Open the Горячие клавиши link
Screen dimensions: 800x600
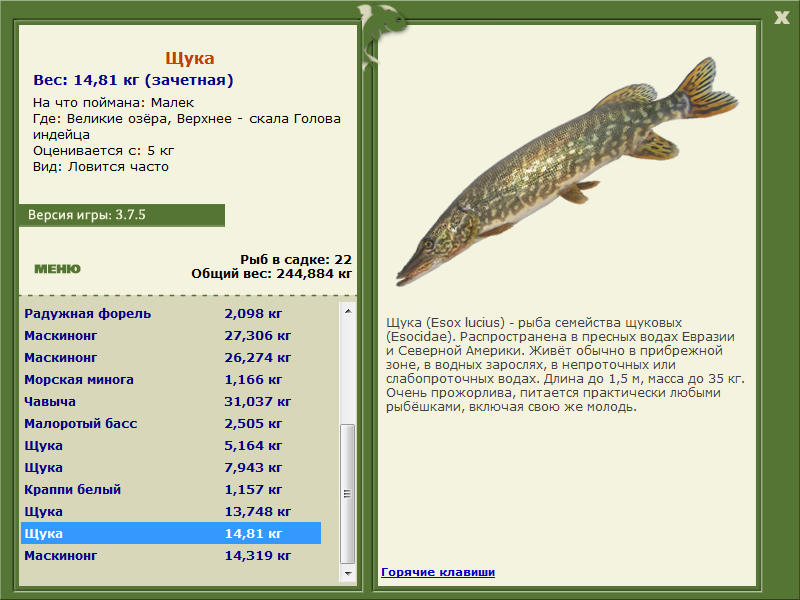[438, 572]
